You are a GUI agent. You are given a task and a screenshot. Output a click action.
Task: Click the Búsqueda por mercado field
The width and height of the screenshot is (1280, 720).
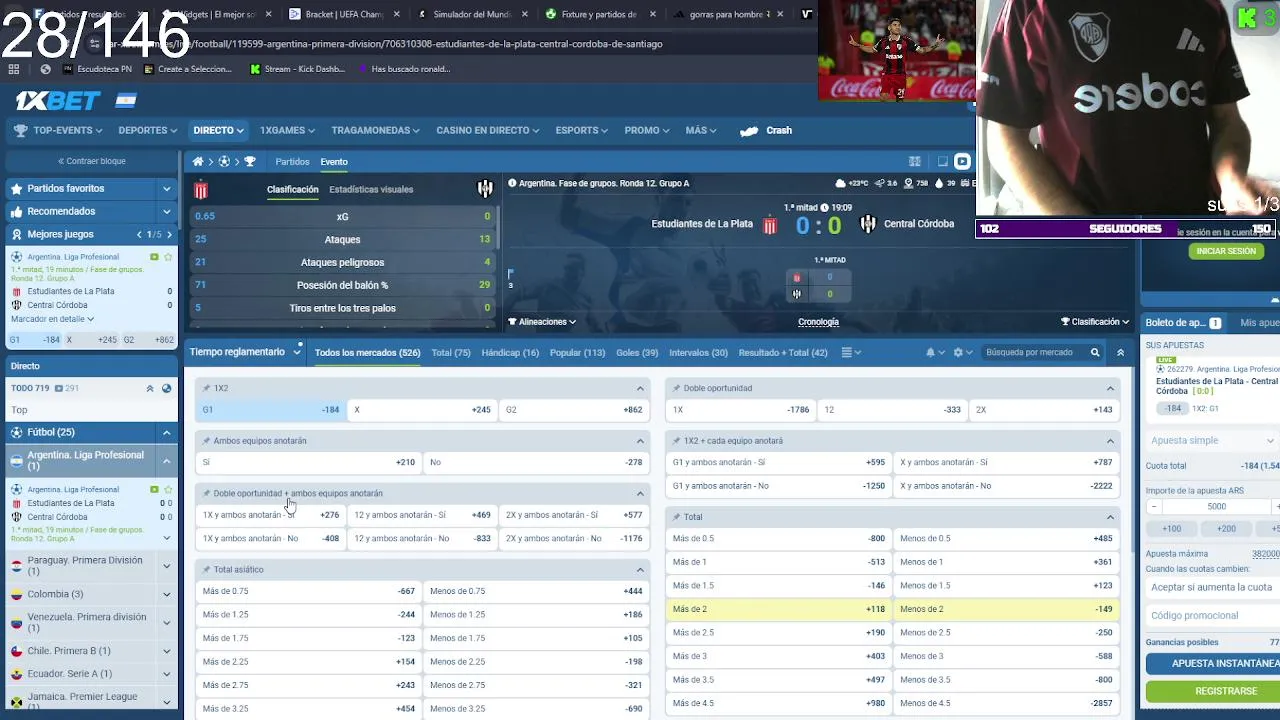pos(1036,352)
